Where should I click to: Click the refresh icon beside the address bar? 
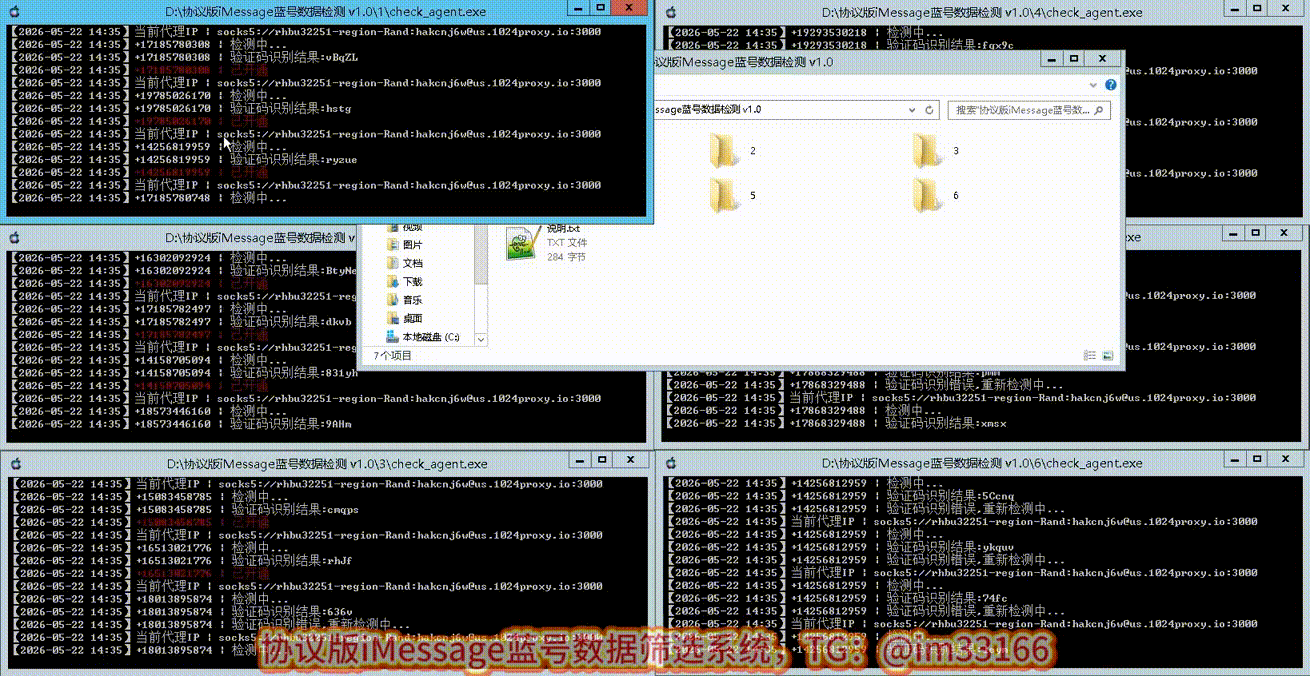click(x=930, y=110)
